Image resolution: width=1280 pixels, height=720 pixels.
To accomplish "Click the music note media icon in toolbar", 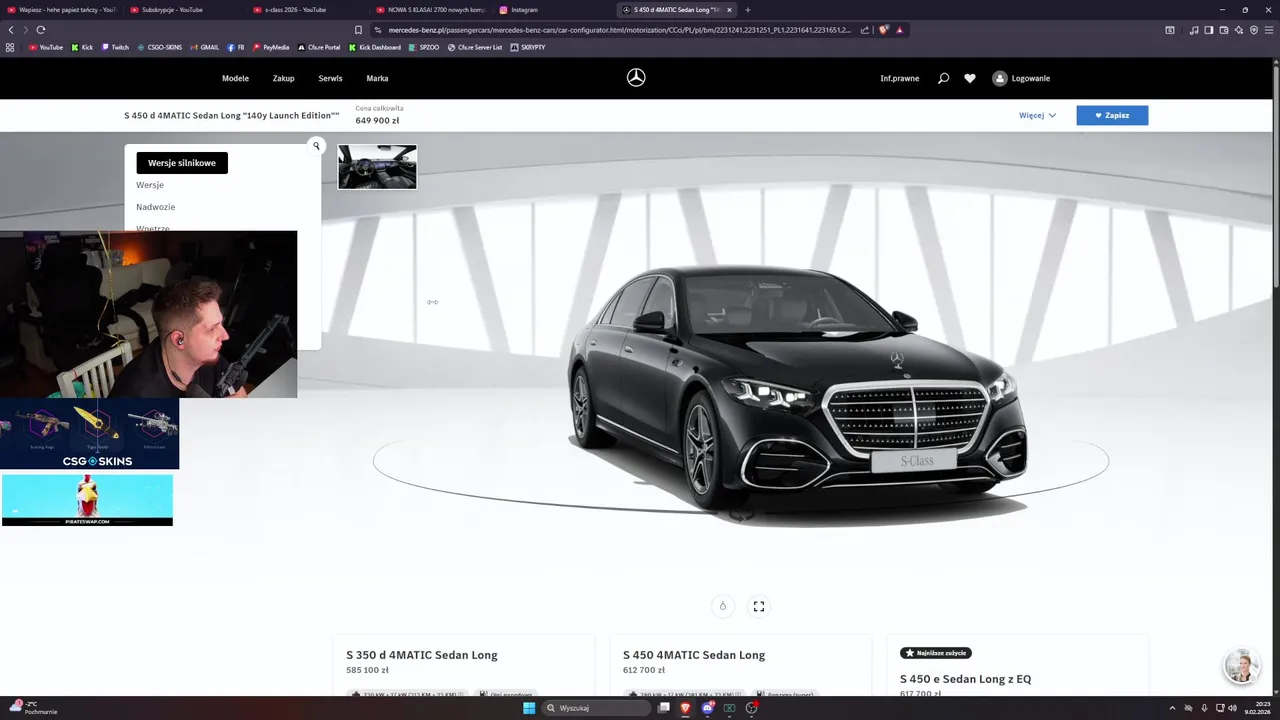I will (1194, 30).
